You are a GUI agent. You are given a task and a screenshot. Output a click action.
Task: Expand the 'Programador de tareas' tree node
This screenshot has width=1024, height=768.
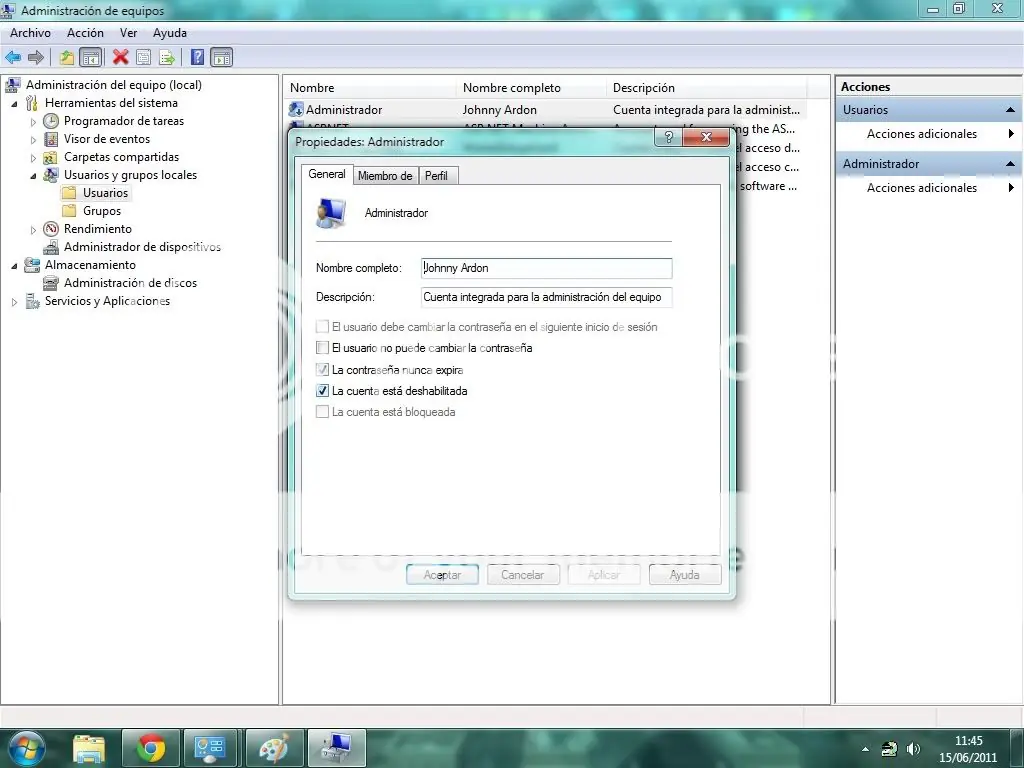[33, 121]
